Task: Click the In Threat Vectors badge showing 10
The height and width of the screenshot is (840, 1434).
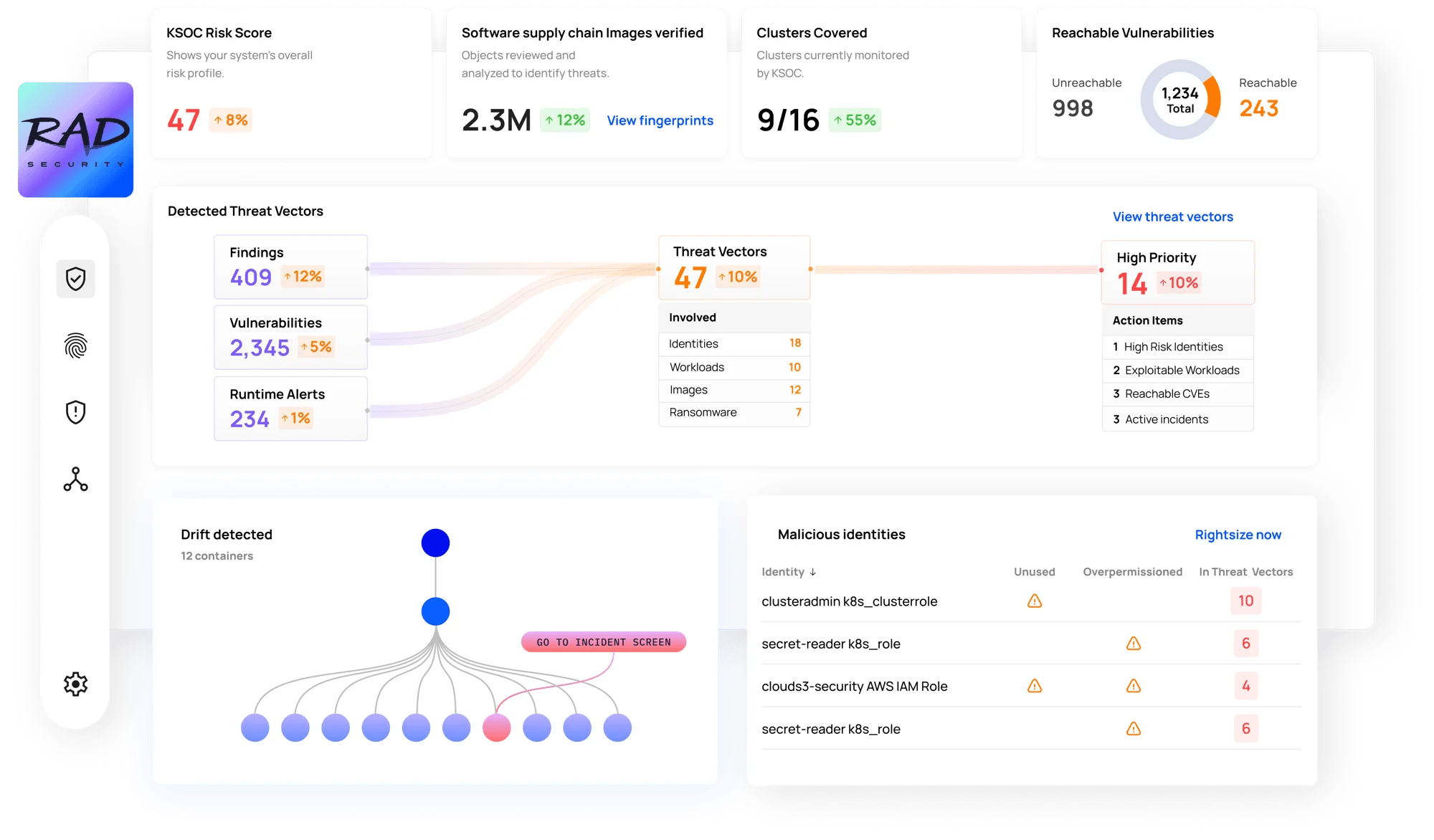Action: (x=1245, y=601)
